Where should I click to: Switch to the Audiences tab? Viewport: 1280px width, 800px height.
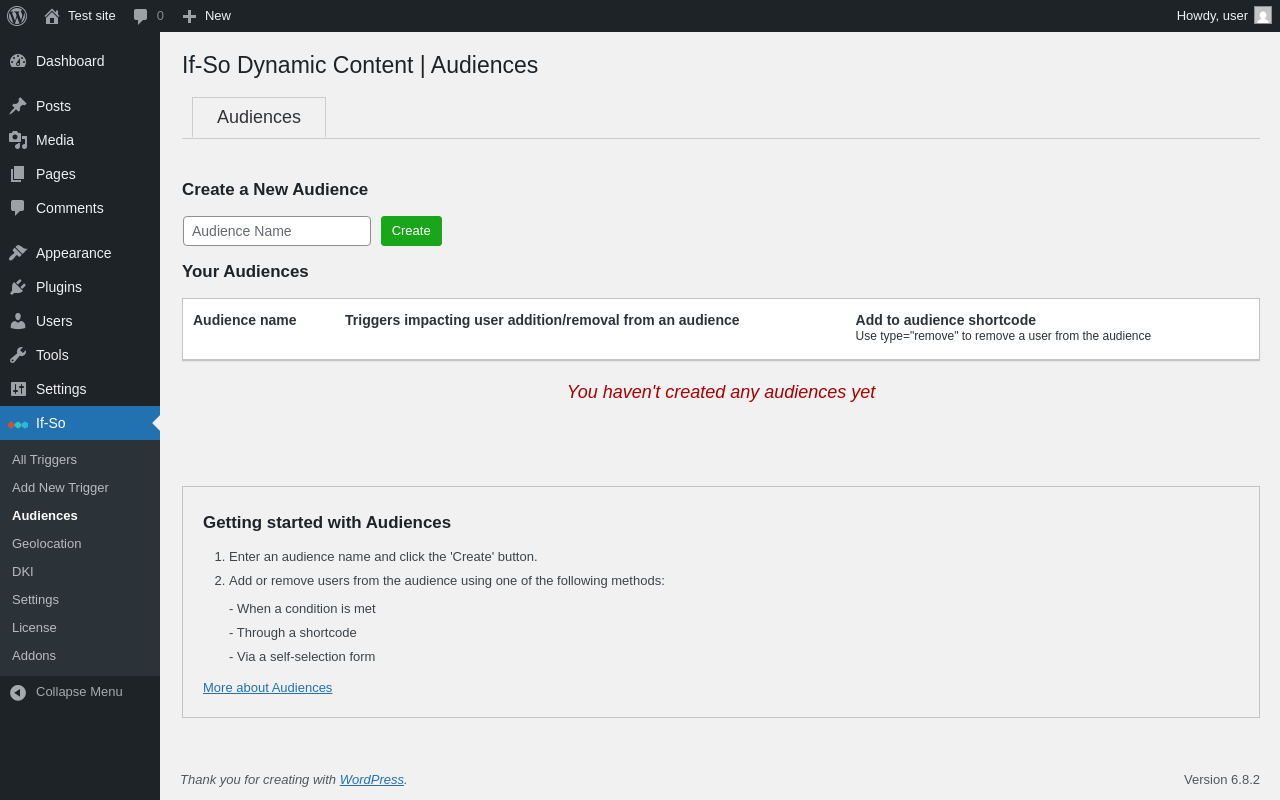259,118
